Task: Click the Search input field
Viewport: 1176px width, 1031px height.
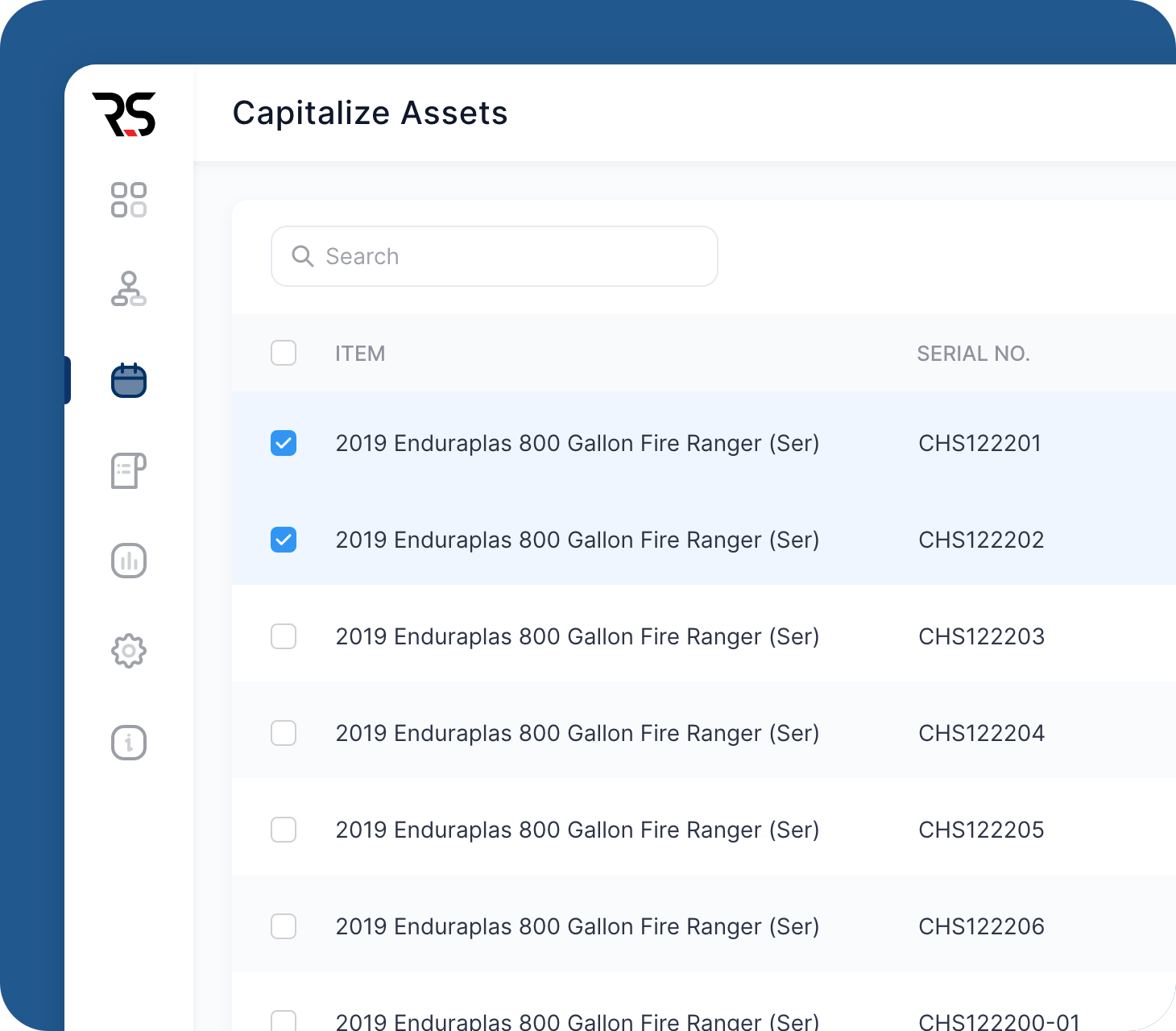Action: coord(495,256)
